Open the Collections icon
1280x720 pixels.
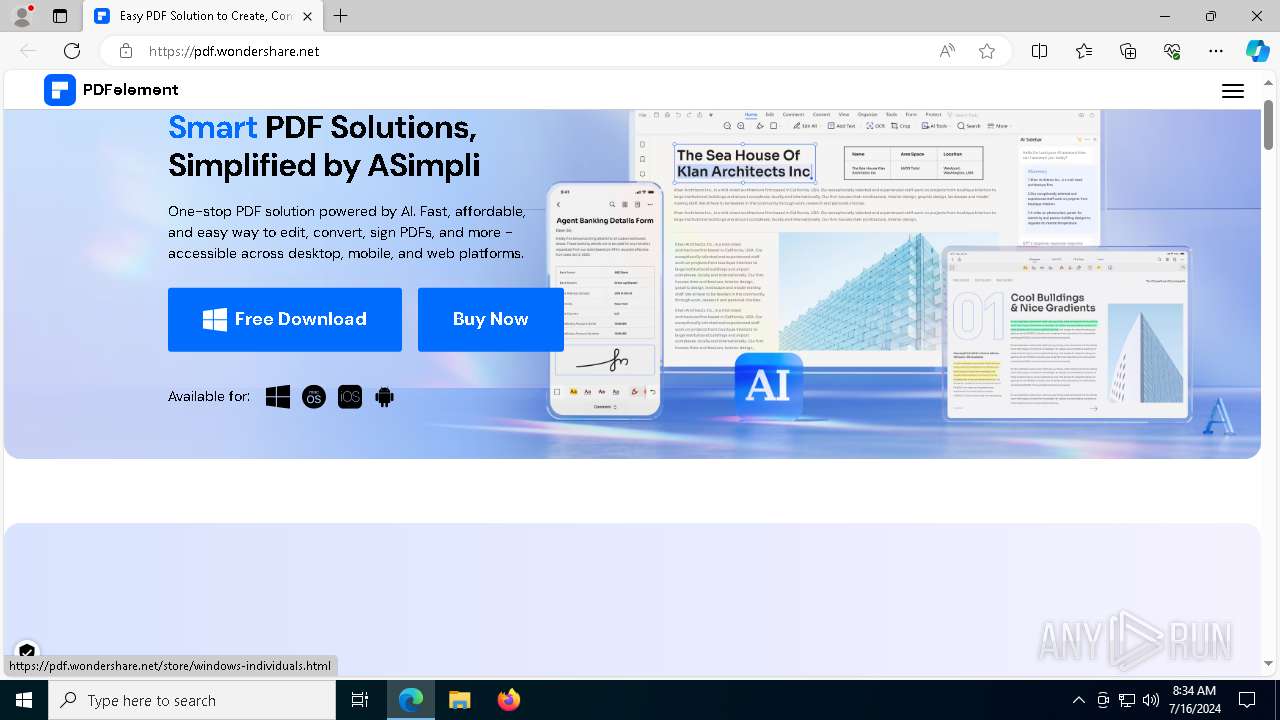pyautogui.click(x=1128, y=51)
